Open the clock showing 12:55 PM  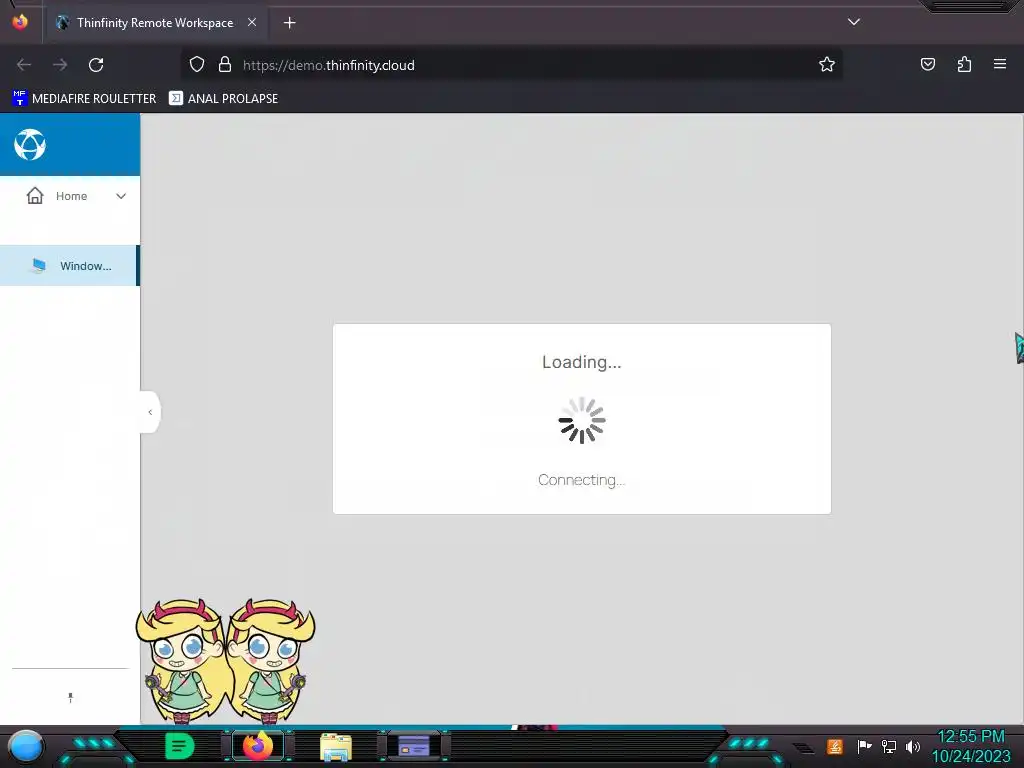coord(971,746)
